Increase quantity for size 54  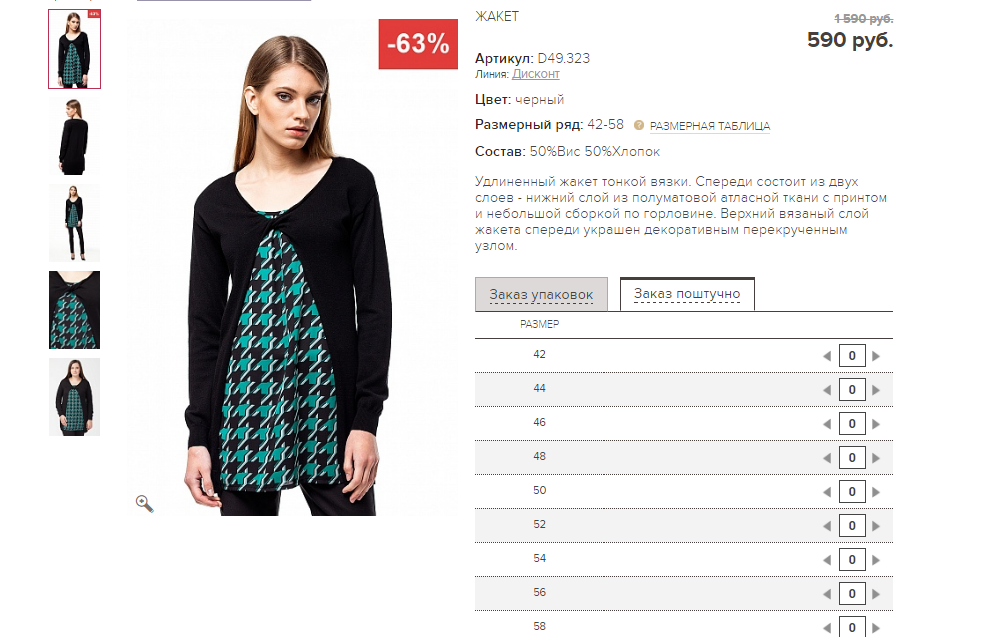876,560
